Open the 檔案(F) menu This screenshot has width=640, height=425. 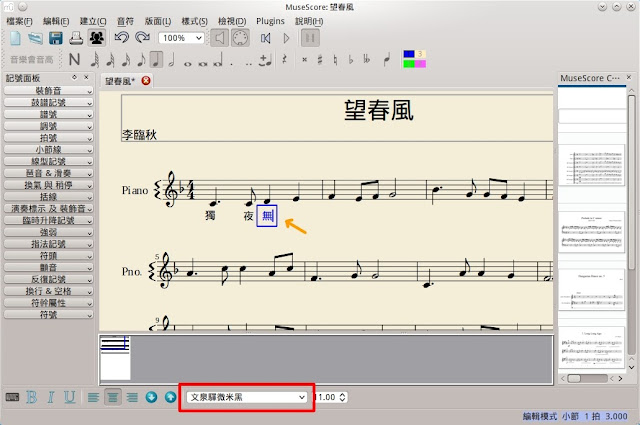coord(19,21)
